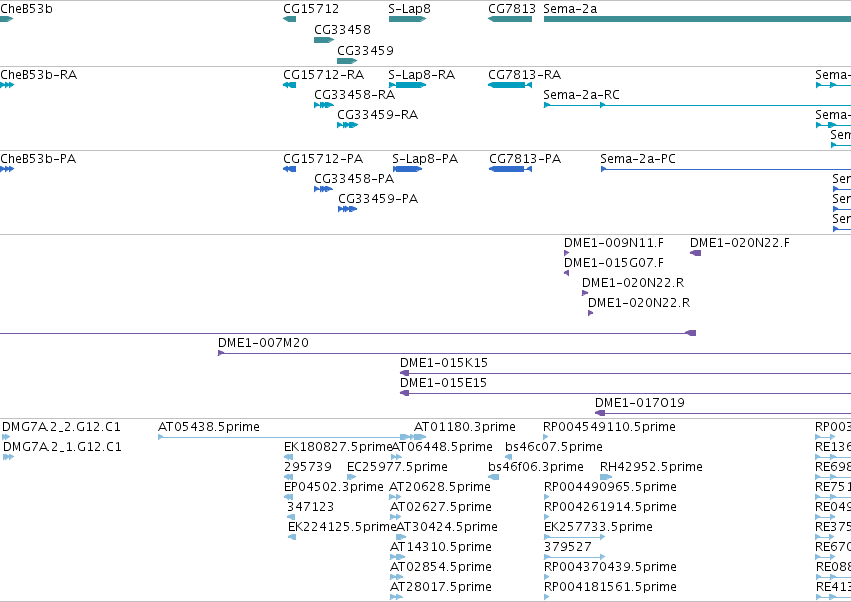Screen dimensions: 851x602
Task: Click the DME1-020N22.F BAC end label
Action: coord(740,243)
